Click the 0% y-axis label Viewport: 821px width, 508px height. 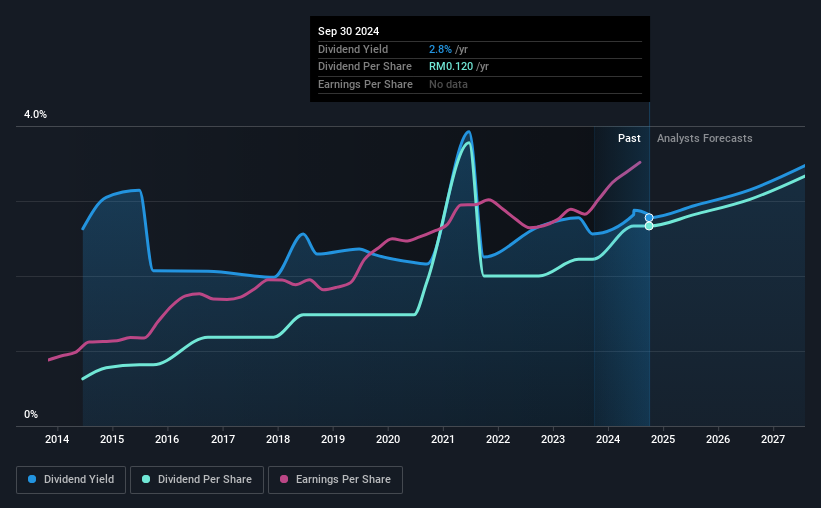pyautogui.click(x=31, y=414)
